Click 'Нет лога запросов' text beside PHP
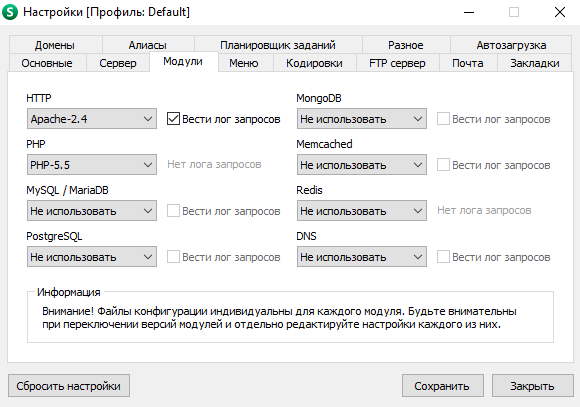This screenshot has height=407, width=580. coord(214,164)
